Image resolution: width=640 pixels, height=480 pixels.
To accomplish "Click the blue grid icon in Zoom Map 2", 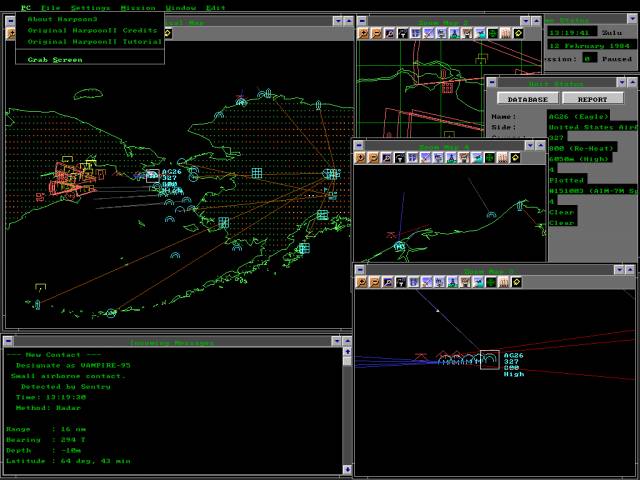I will (415, 33).
